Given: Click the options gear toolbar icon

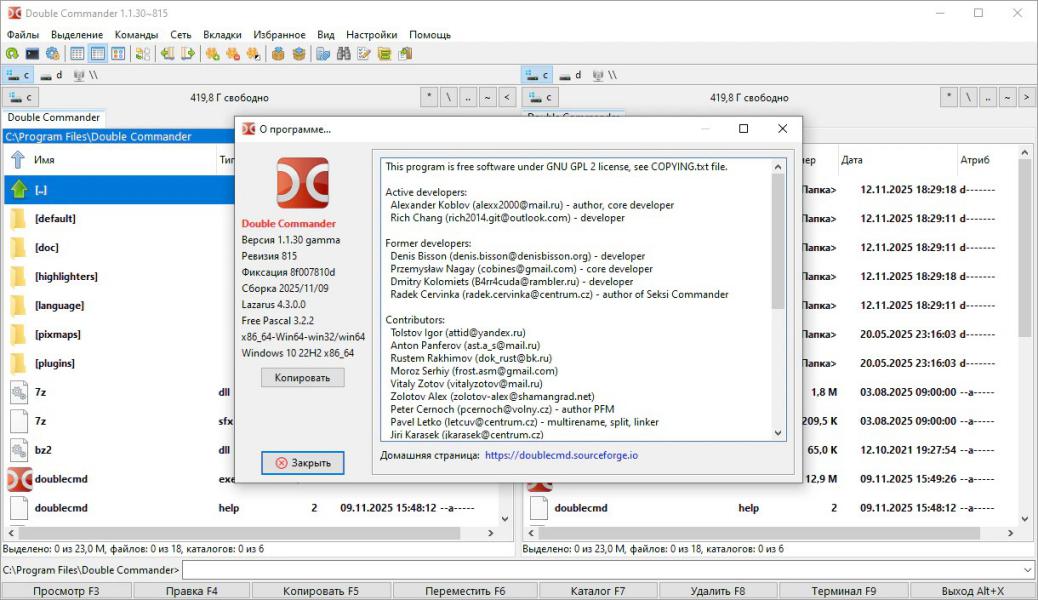Looking at the screenshot, I should [52, 54].
